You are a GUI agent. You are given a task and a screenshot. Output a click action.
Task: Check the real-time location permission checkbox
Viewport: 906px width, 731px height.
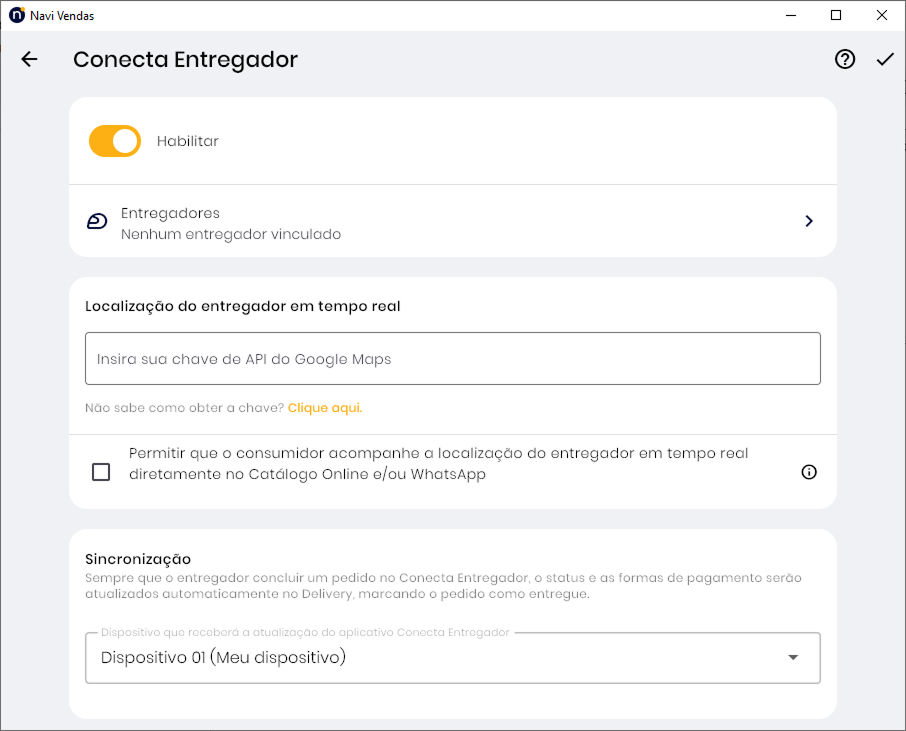point(101,472)
